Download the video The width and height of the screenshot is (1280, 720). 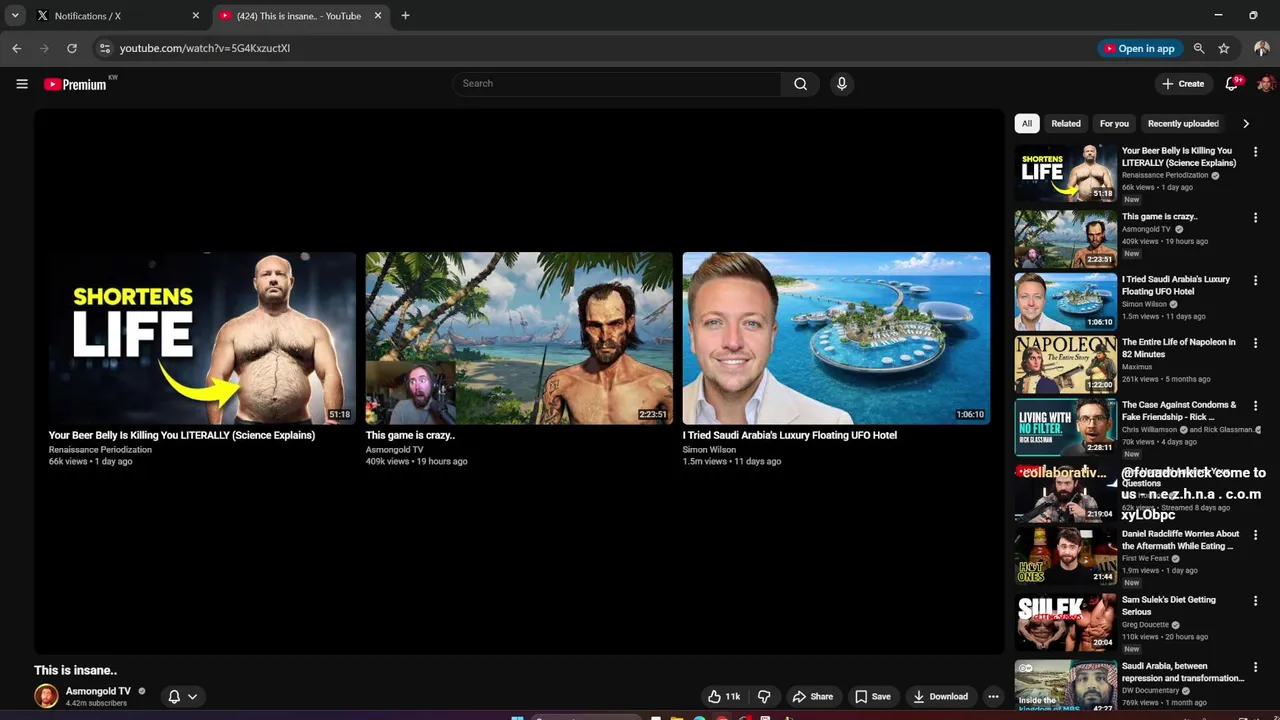coord(940,696)
